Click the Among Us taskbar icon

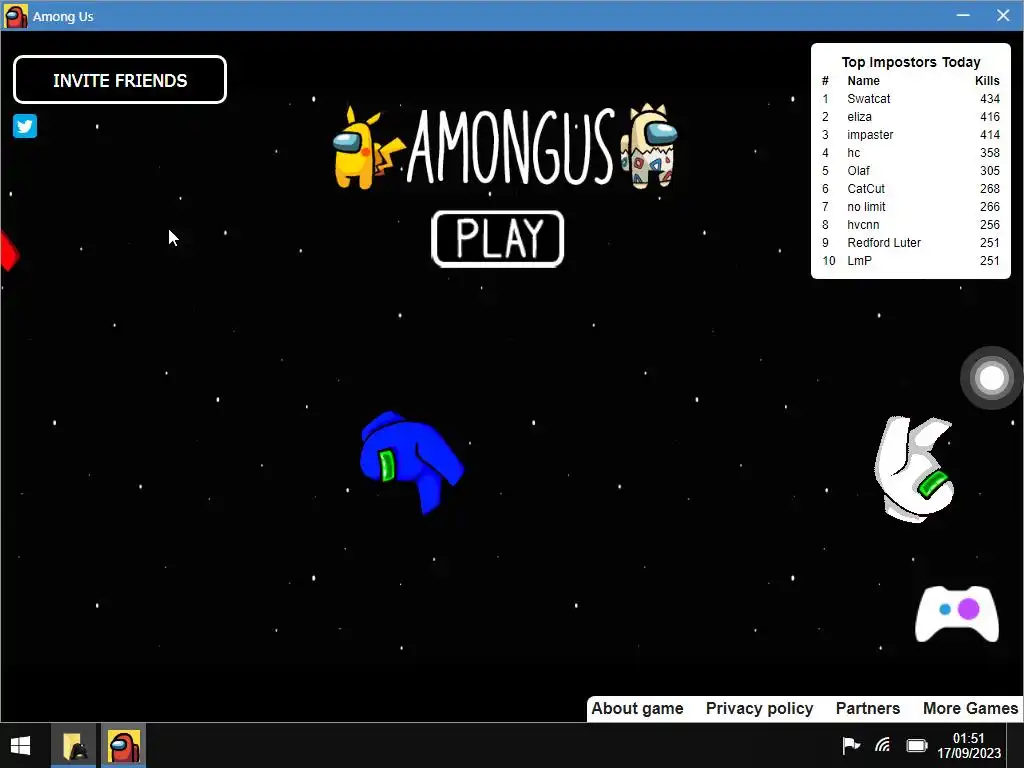coord(123,745)
